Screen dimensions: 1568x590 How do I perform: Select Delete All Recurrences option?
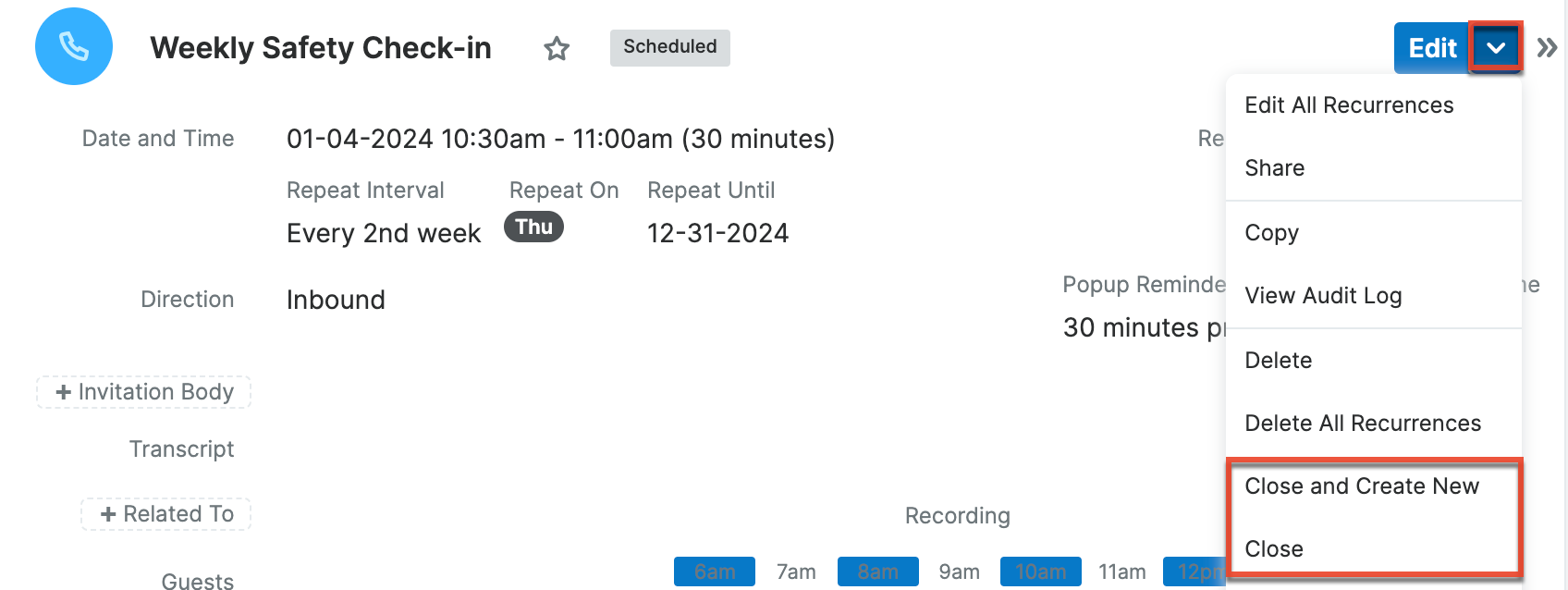(x=1363, y=424)
